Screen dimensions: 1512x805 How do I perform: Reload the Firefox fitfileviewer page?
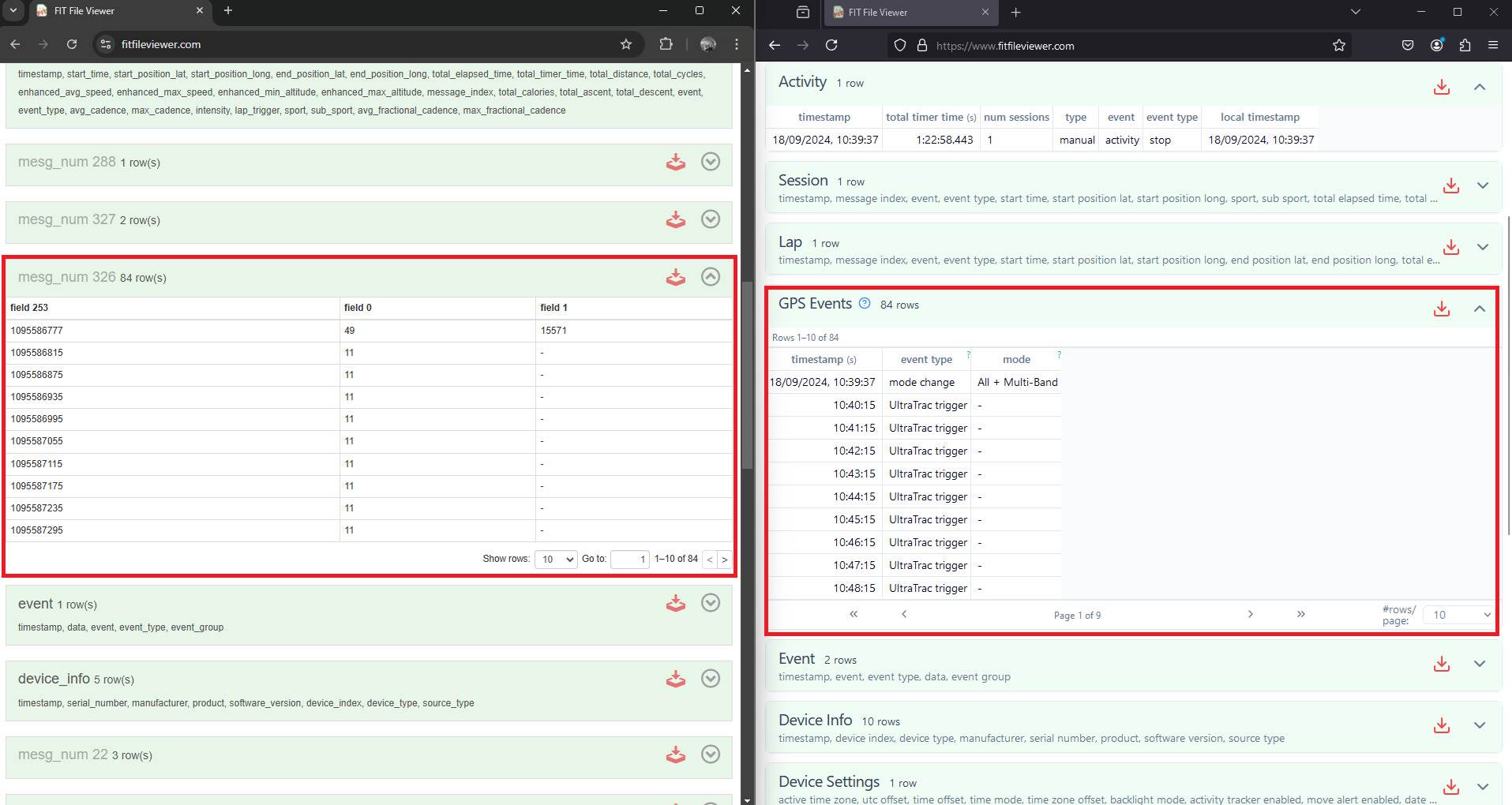[831, 46]
